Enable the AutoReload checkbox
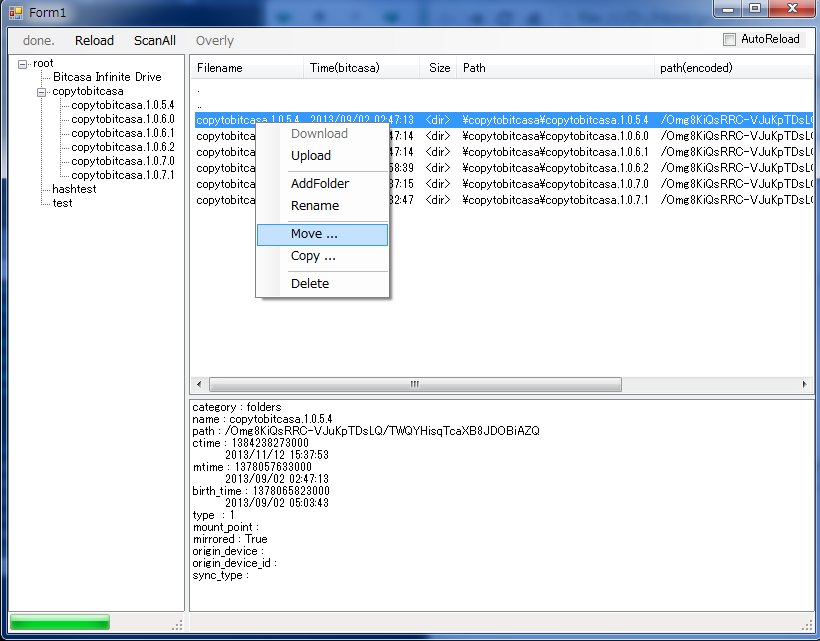Viewport: 820px width, 641px height. click(730, 40)
